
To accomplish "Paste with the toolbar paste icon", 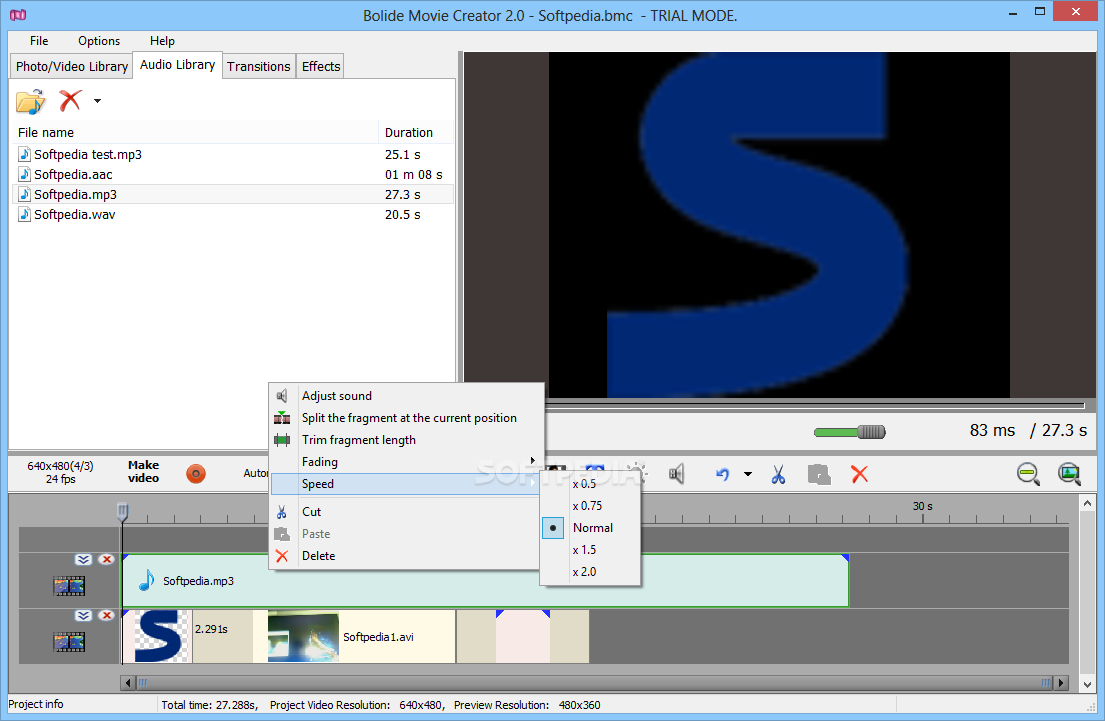I will 819,474.
